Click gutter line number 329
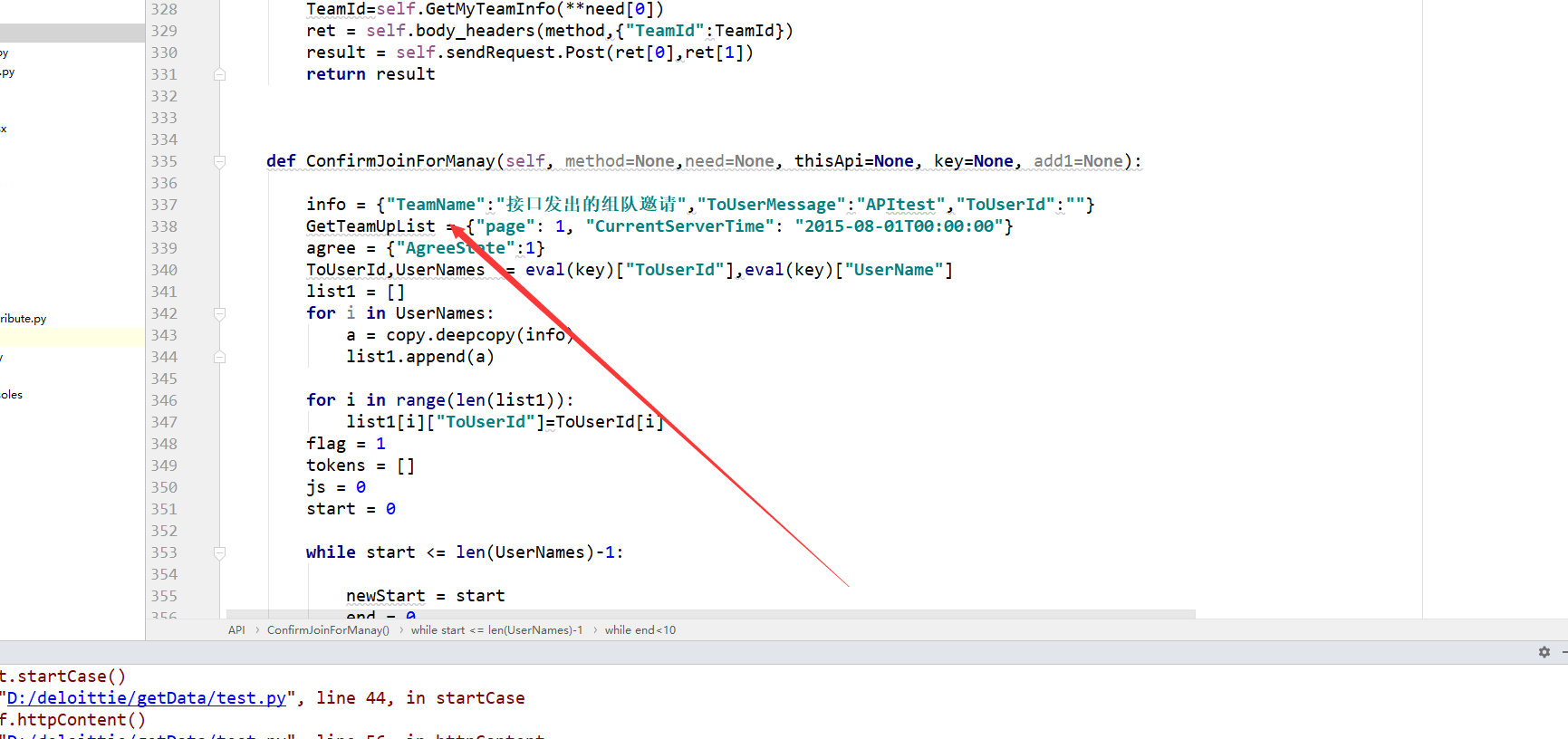Viewport: 1568px width, 739px height. click(x=164, y=31)
